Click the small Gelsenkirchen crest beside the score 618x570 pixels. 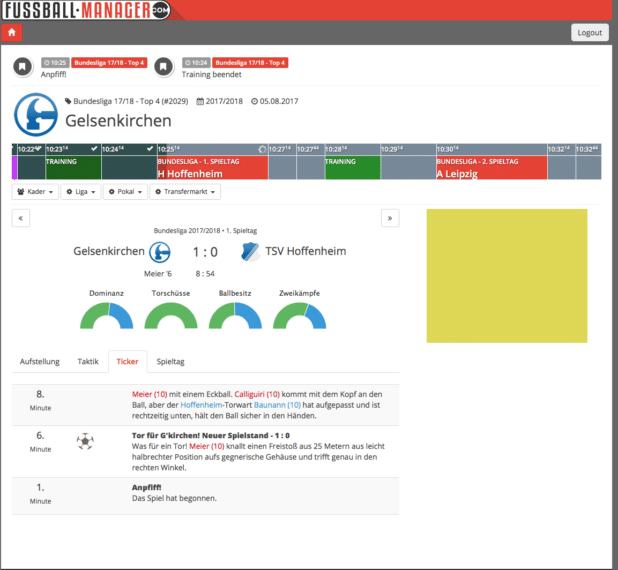point(160,252)
